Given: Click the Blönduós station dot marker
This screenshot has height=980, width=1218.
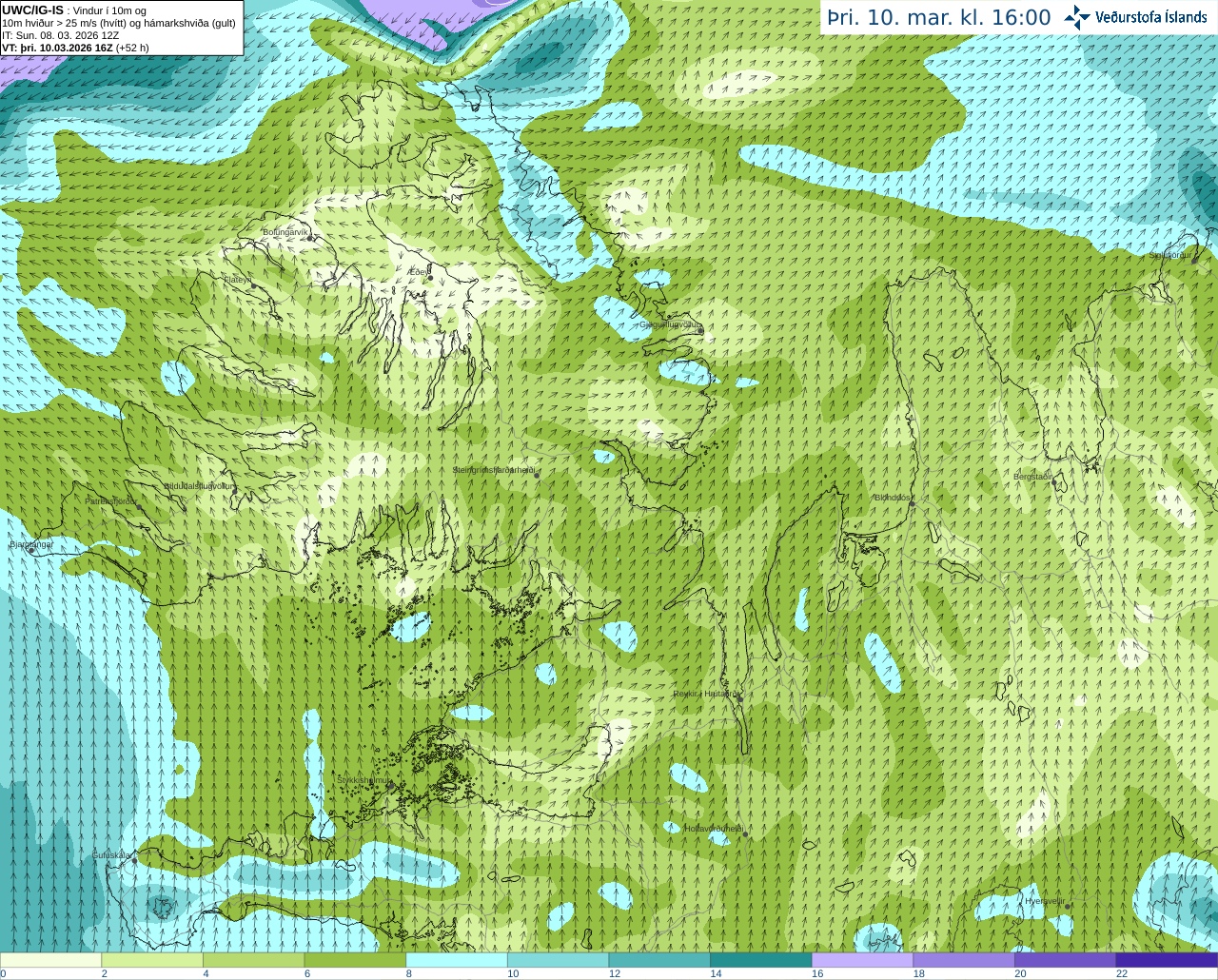Looking at the screenshot, I should (x=912, y=504).
